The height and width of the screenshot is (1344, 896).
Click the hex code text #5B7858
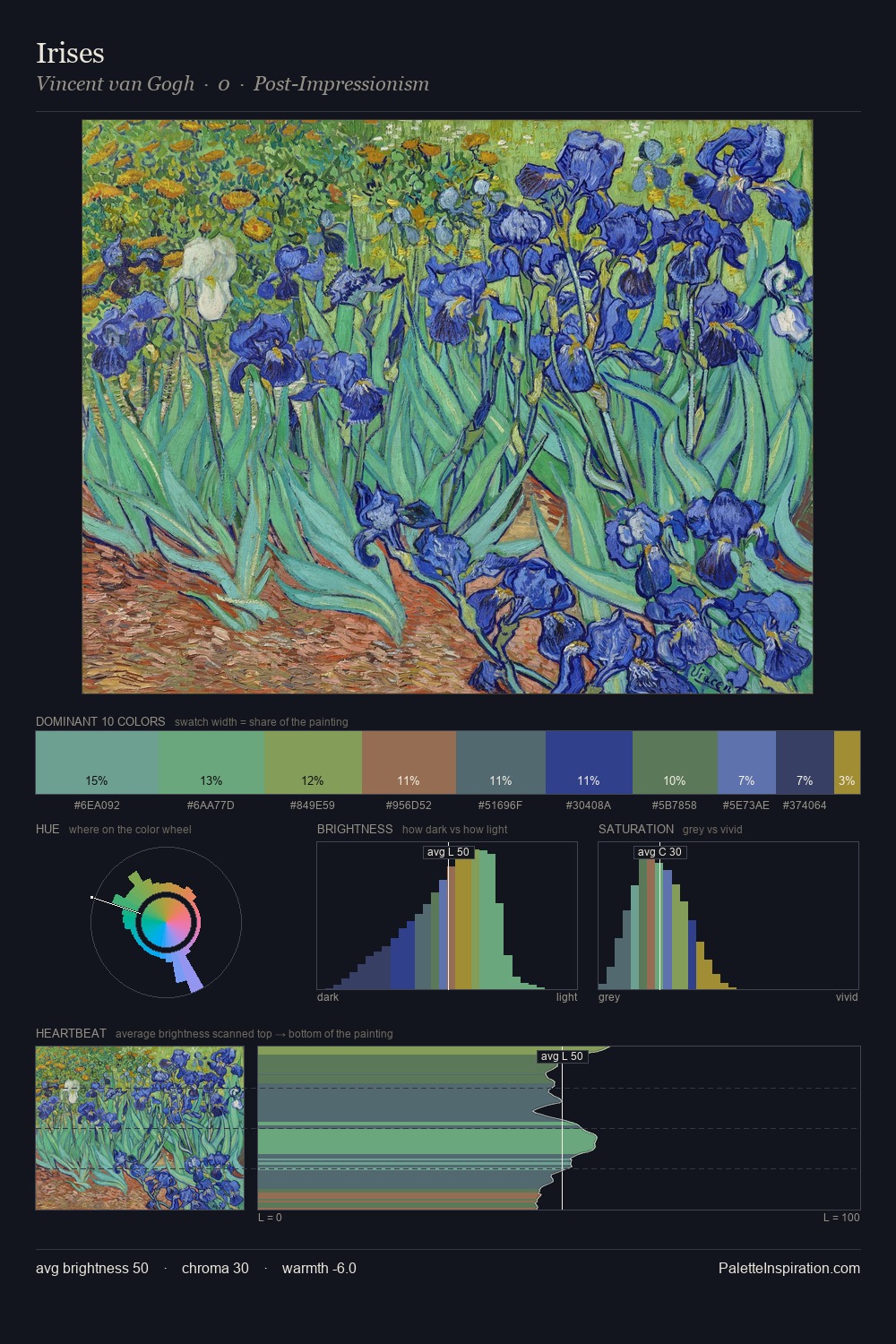tap(675, 806)
